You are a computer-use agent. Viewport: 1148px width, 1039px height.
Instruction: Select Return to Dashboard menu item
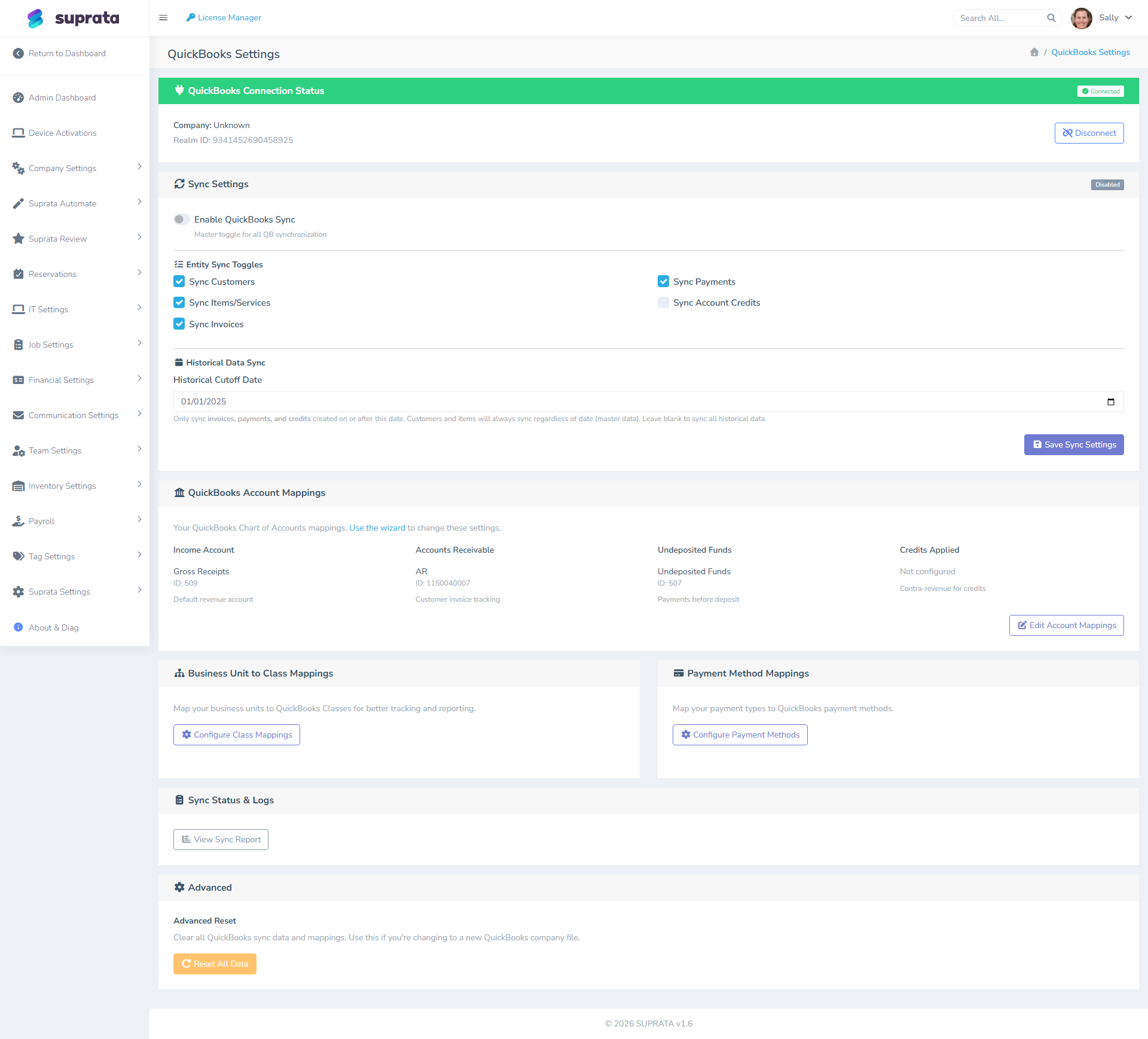pos(75,53)
